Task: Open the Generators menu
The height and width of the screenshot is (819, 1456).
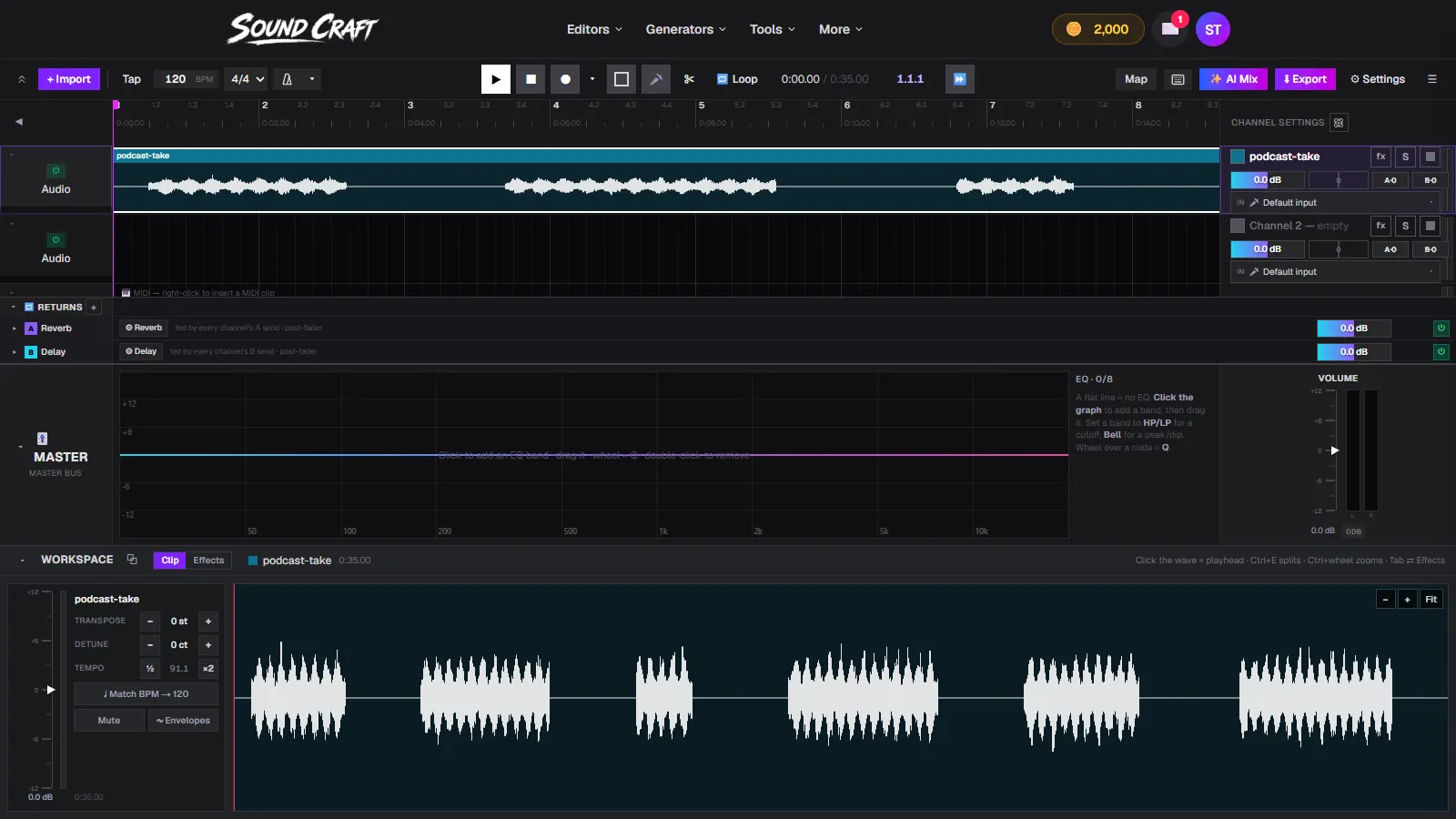Action: 685,29
